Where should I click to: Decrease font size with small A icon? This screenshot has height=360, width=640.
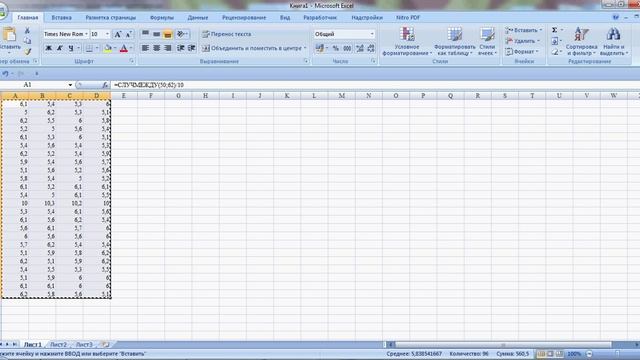pyautogui.click(x=128, y=34)
